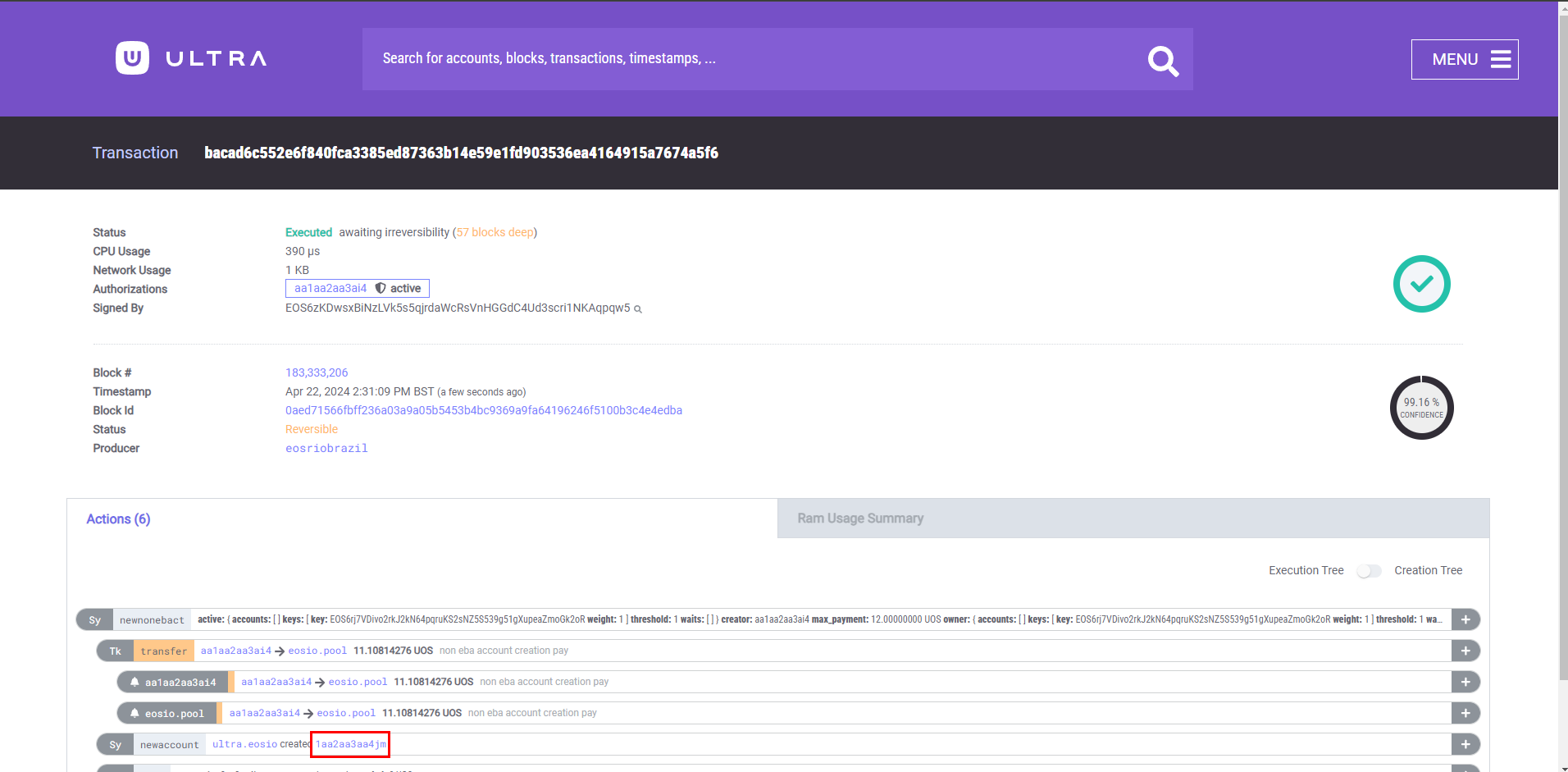1568x772 pixels.
Task: Click the shield permission icon next to active
Action: click(381, 288)
